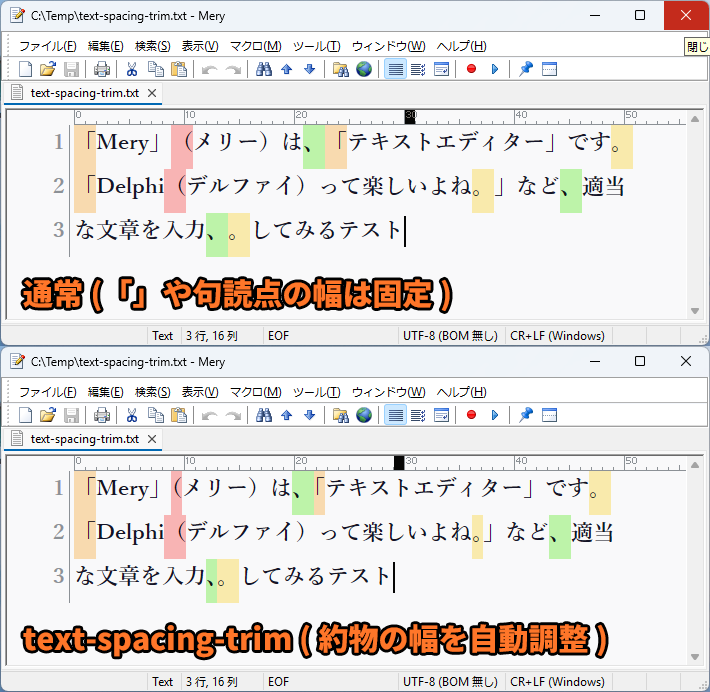Close the bottom Mery window

pos(686,361)
